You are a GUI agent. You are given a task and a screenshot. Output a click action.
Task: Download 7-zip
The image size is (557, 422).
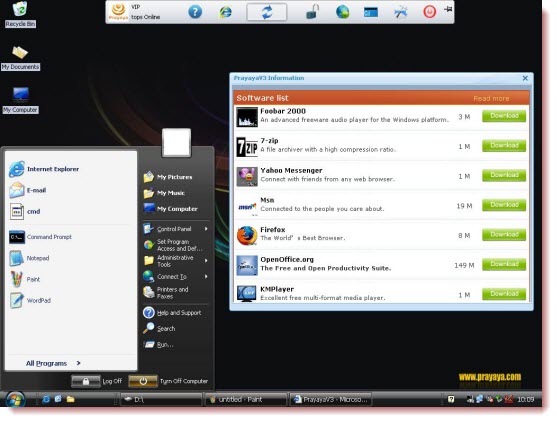504,146
